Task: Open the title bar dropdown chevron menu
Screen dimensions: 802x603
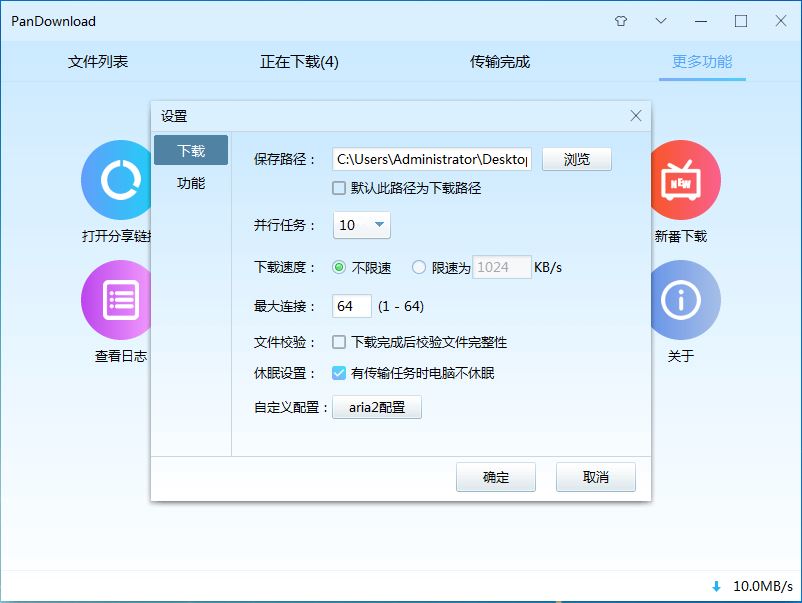Action: coord(661,21)
